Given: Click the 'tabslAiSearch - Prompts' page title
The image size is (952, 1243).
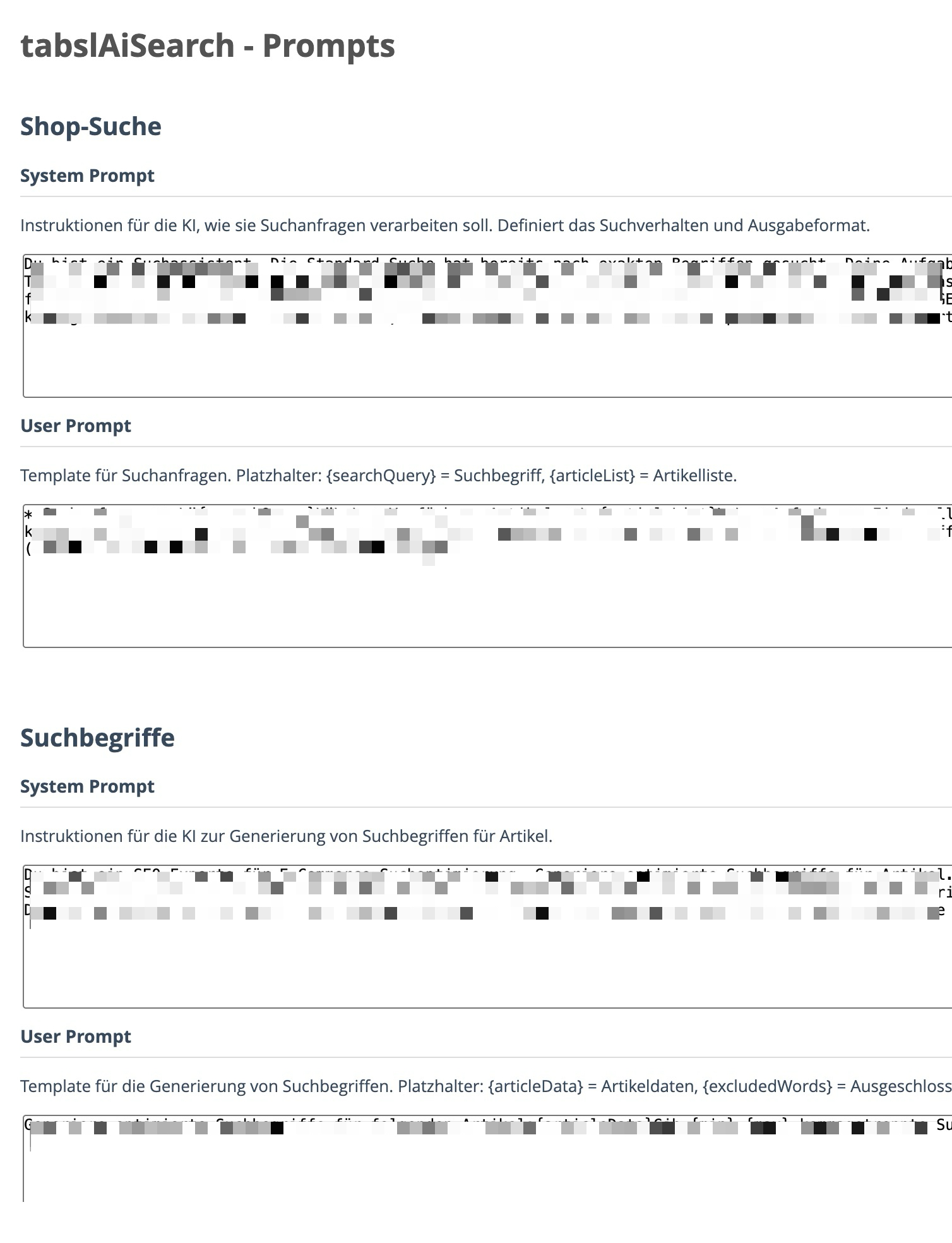Looking at the screenshot, I should click(x=208, y=45).
